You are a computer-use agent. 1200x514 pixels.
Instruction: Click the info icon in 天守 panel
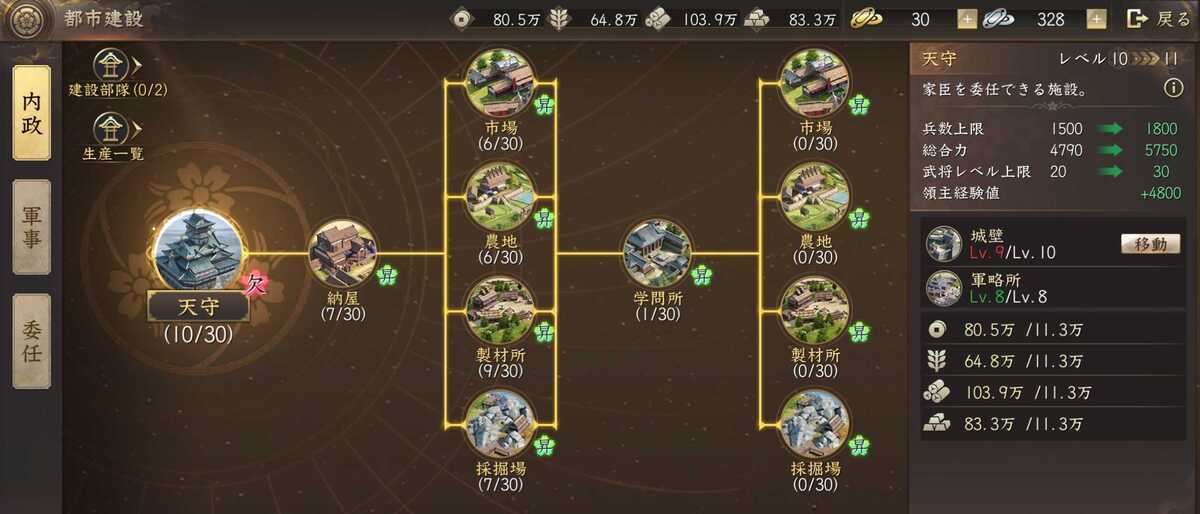click(1173, 89)
